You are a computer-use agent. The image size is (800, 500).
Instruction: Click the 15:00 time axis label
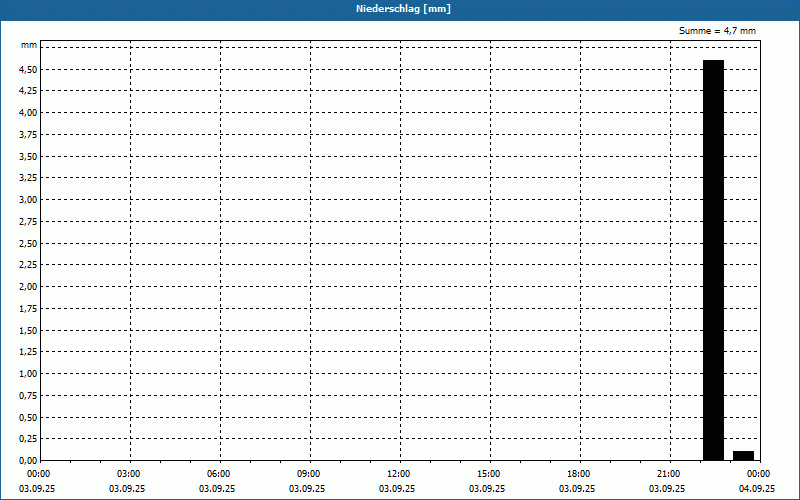pyautogui.click(x=488, y=474)
